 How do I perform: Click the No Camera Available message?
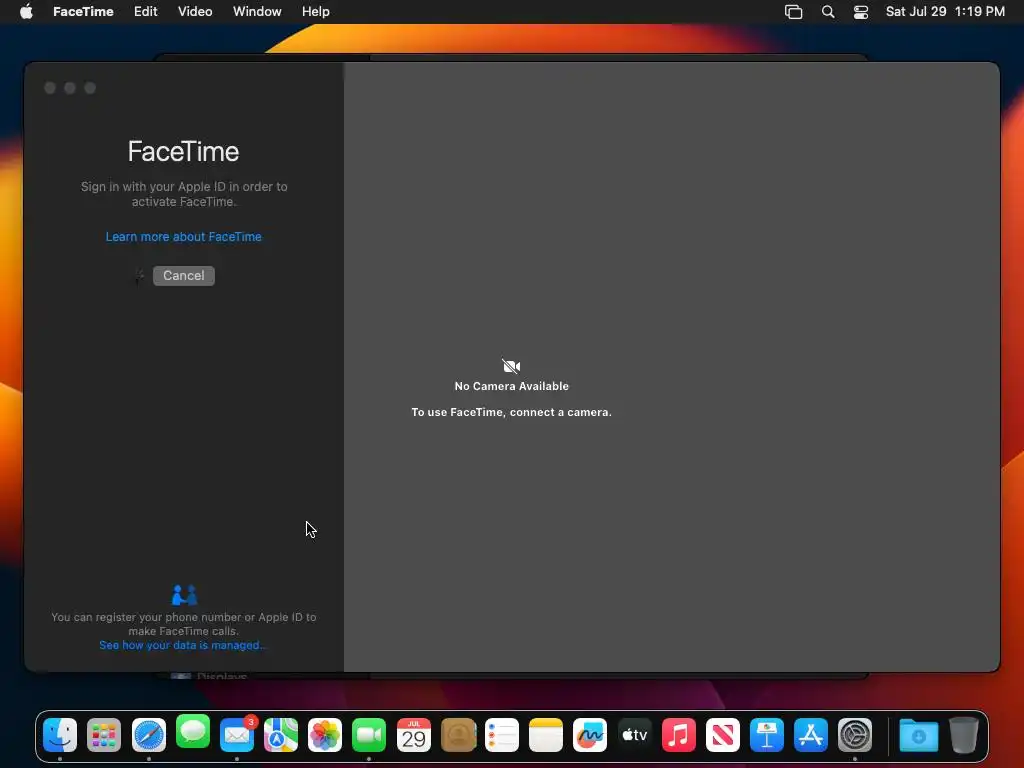[511, 386]
